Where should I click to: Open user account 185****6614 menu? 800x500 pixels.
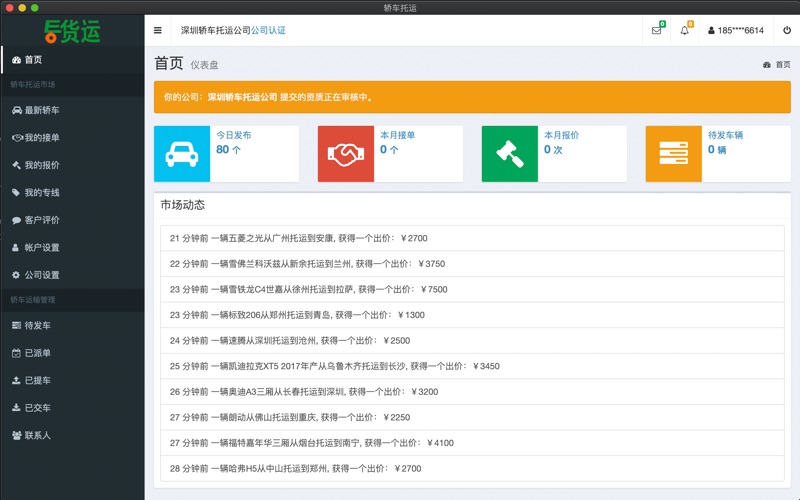click(736, 30)
